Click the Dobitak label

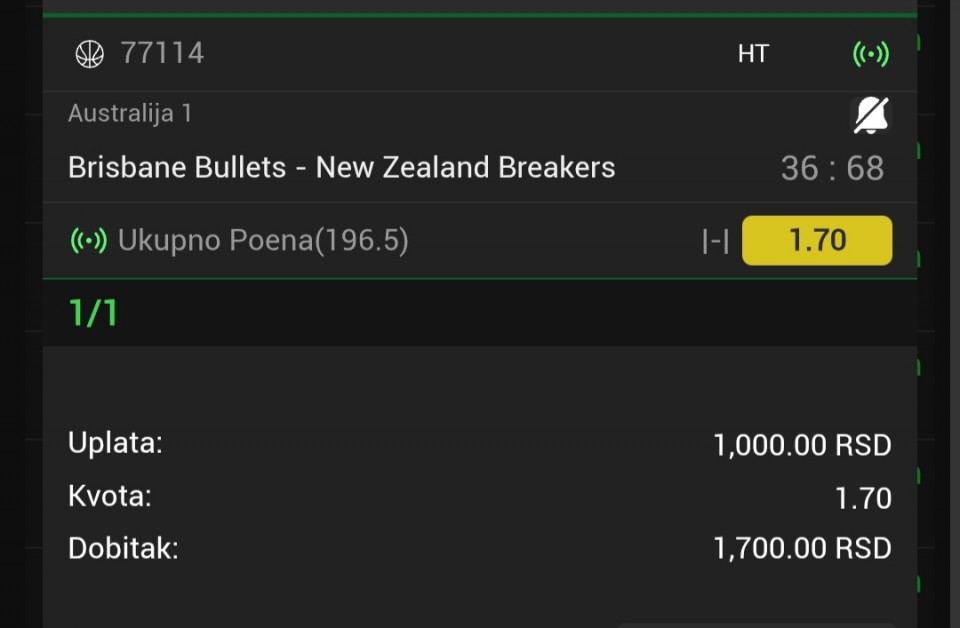(123, 549)
